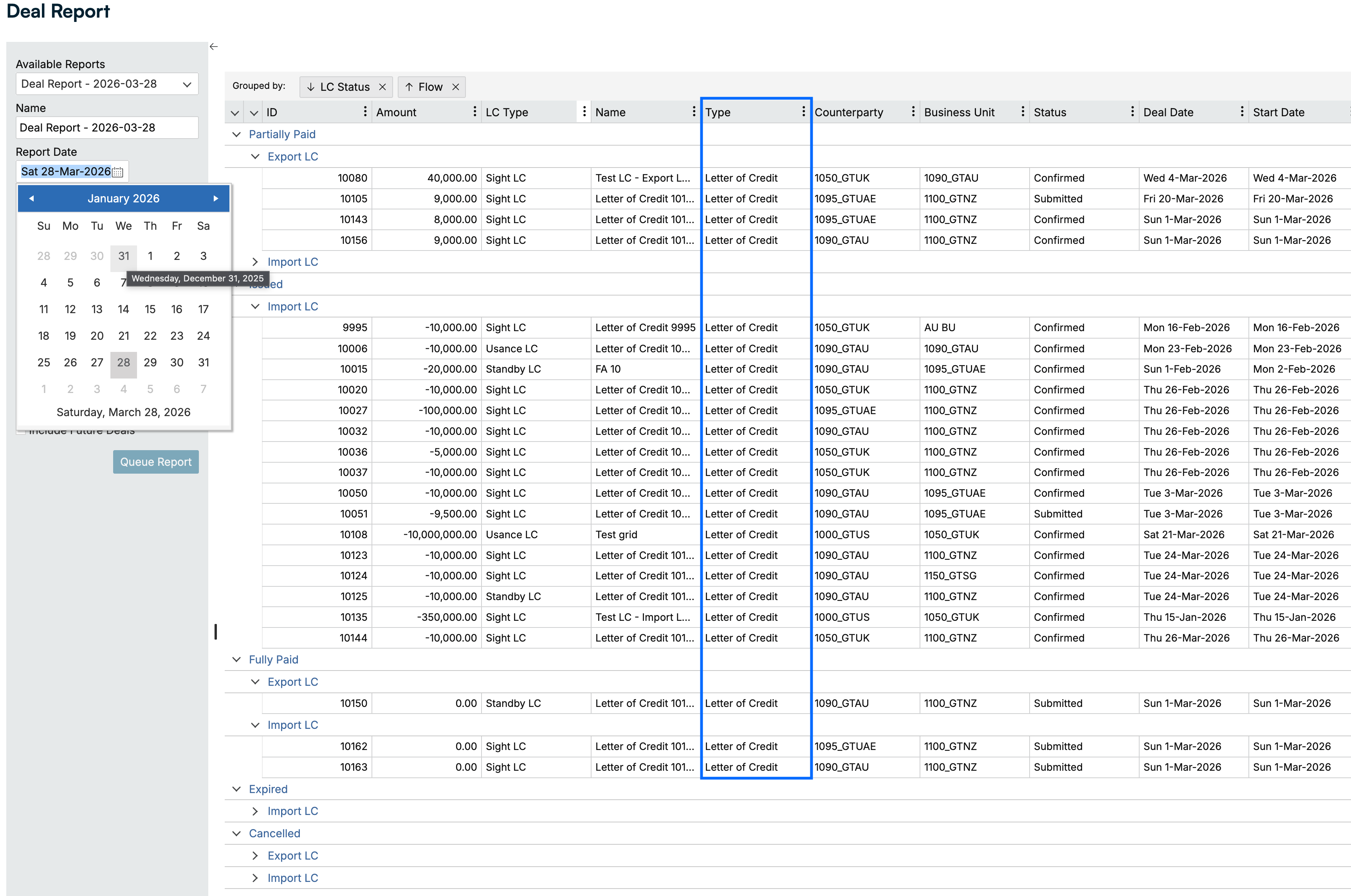The width and height of the screenshot is (1351, 896).
Task: Jump to today via Saturday, March 28, 2026
Action: pyautogui.click(x=123, y=412)
